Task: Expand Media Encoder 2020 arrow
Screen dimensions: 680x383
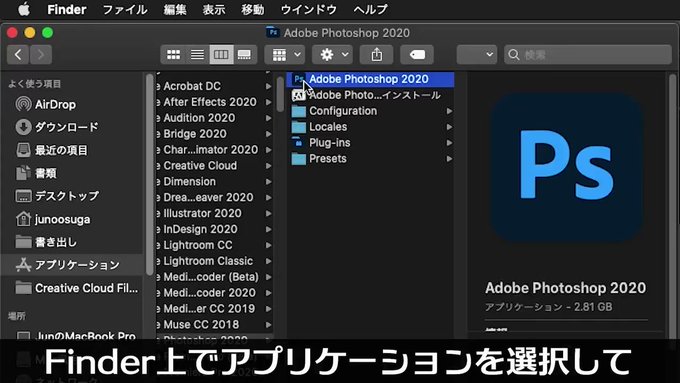Action: (x=268, y=293)
